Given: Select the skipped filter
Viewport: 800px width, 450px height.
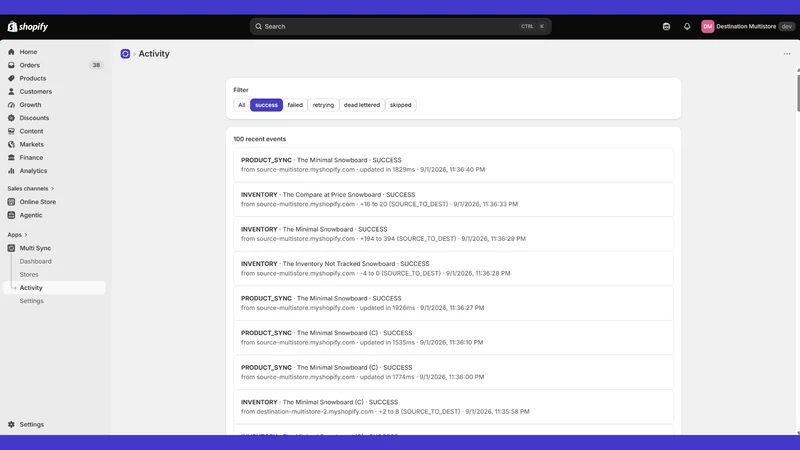Looking at the screenshot, I should [x=401, y=105].
